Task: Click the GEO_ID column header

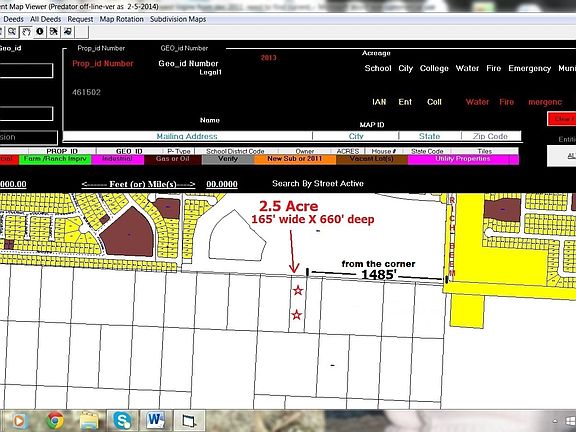Action: coord(129,151)
